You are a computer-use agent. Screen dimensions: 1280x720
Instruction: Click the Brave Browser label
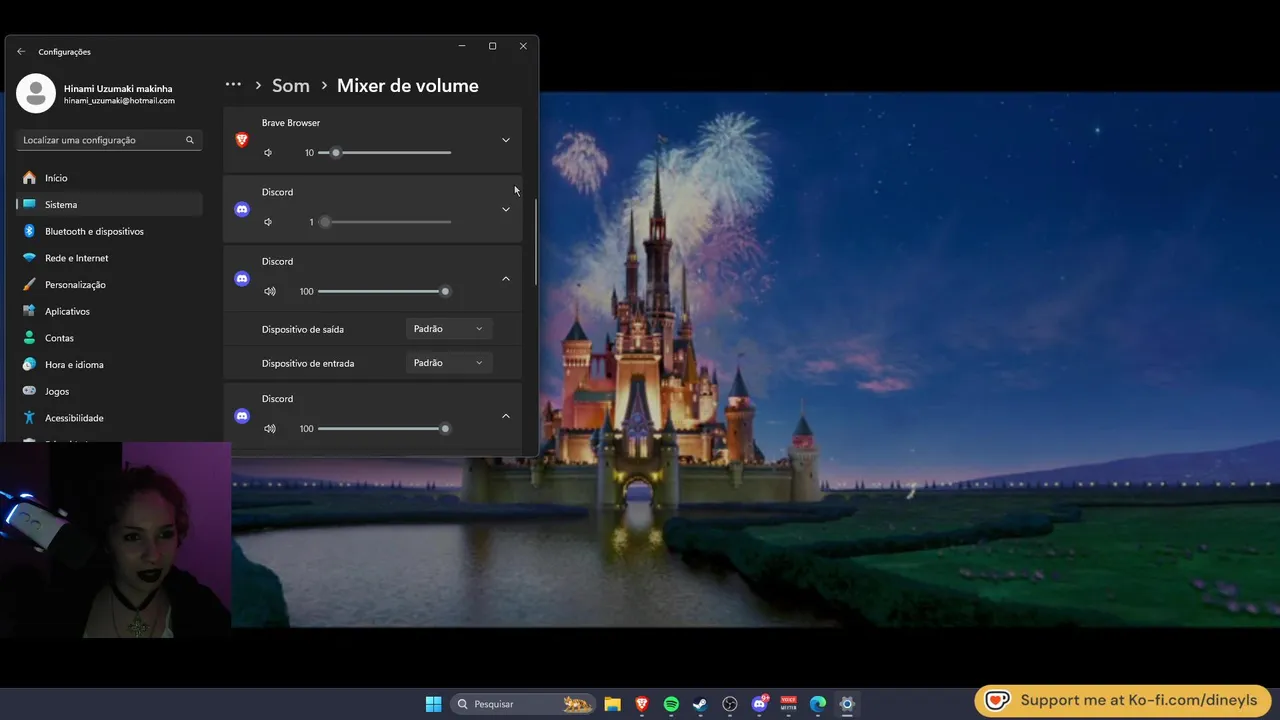[x=291, y=123]
